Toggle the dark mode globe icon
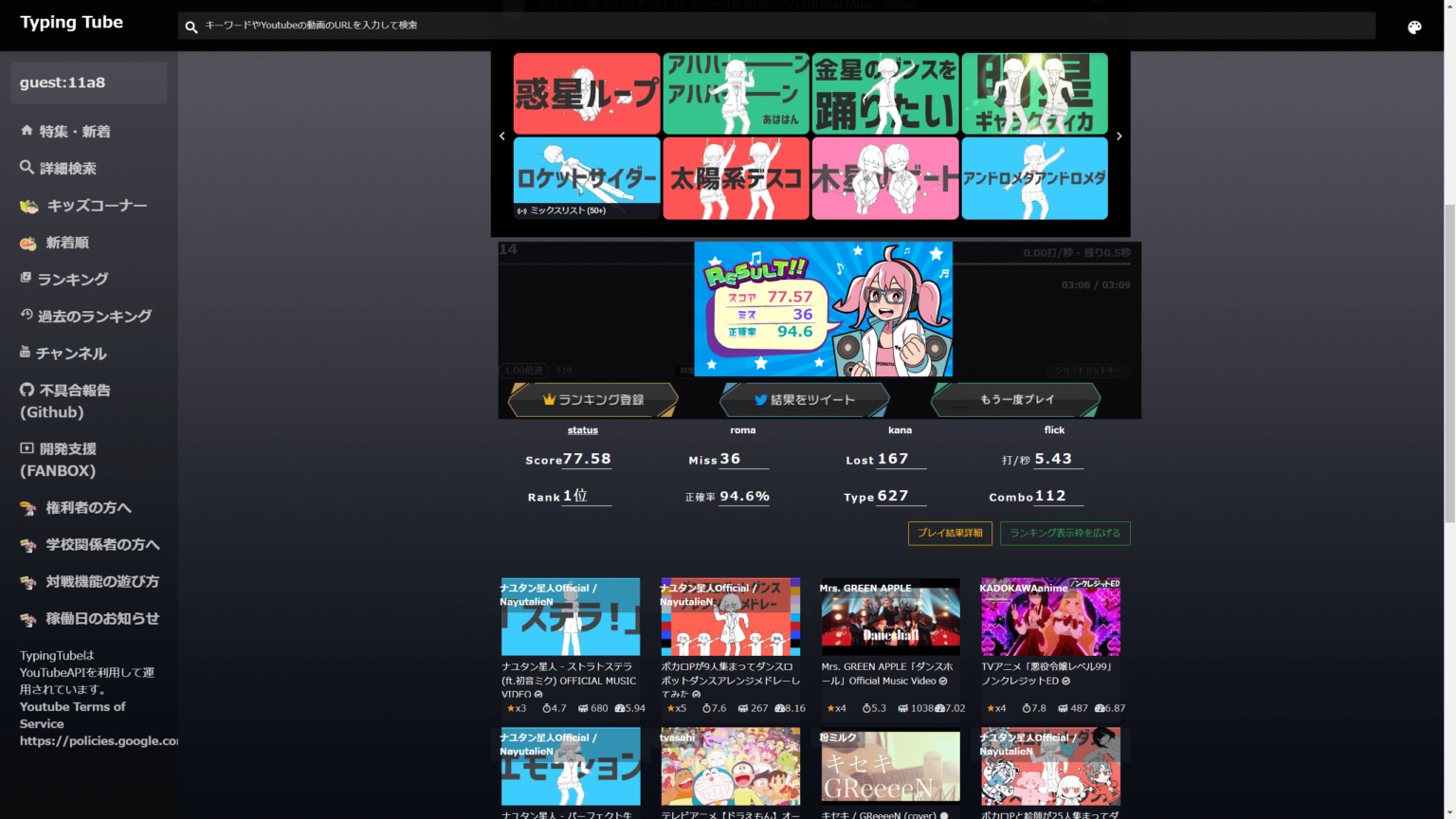1456x819 pixels. tap(1414, 27)
